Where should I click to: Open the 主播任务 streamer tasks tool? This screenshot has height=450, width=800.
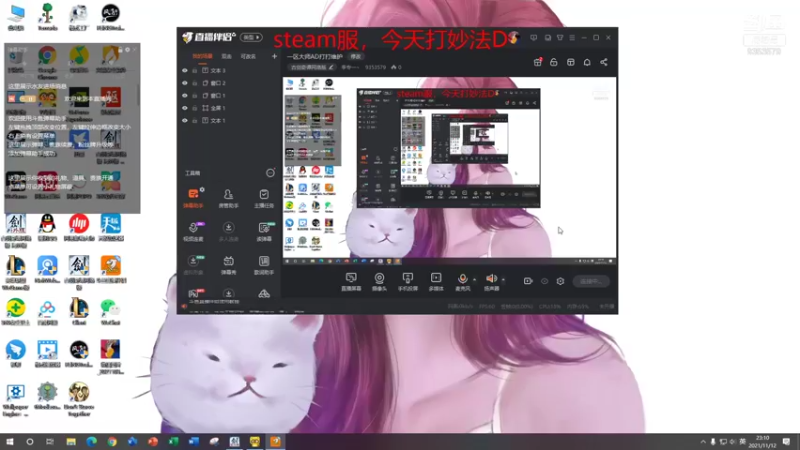pos(264,198)
